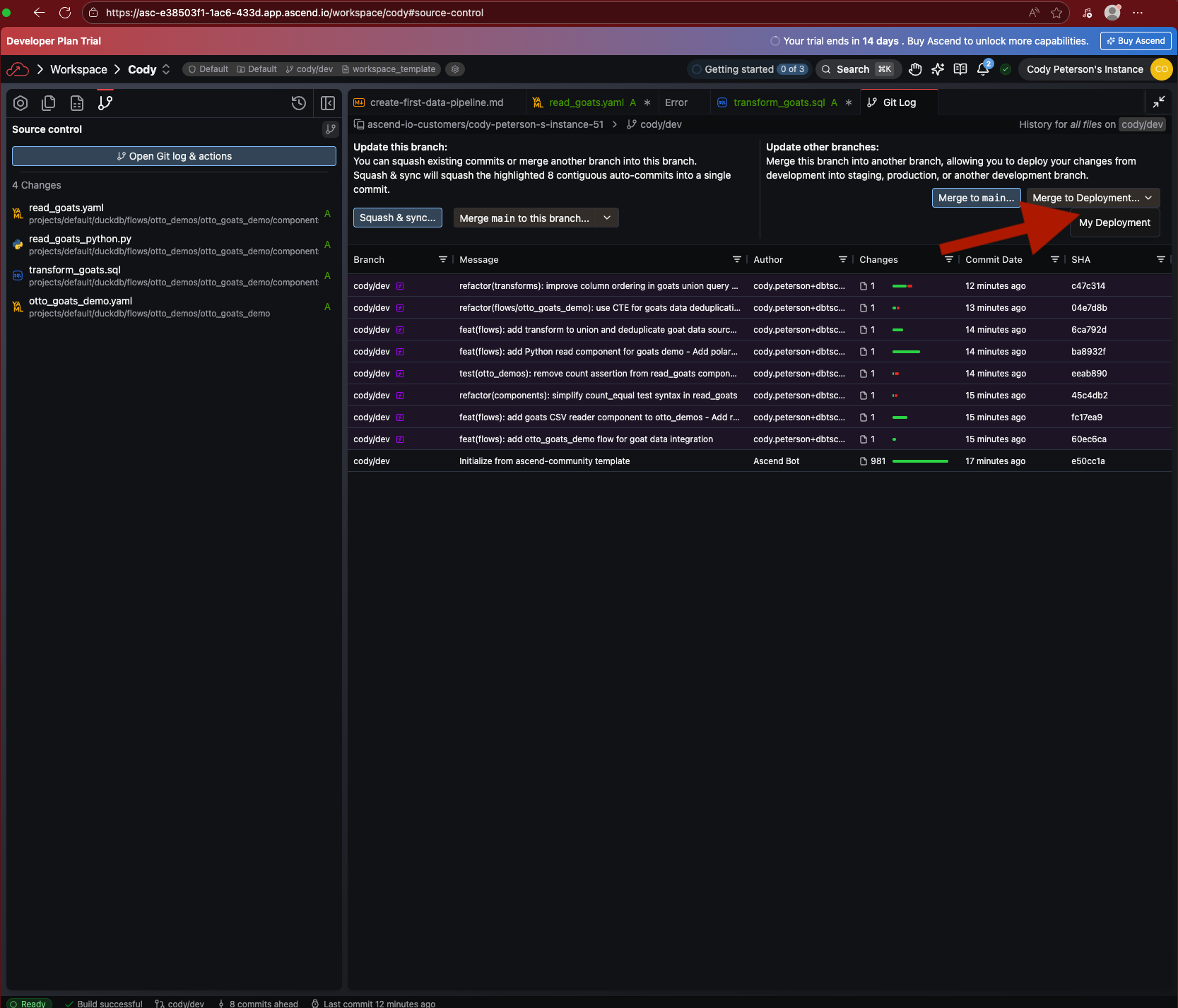The width and height of the screenshot is (1178, 1008).
Task: Open the Merge to Deployment dropdown
Action: pos(1093,198)
